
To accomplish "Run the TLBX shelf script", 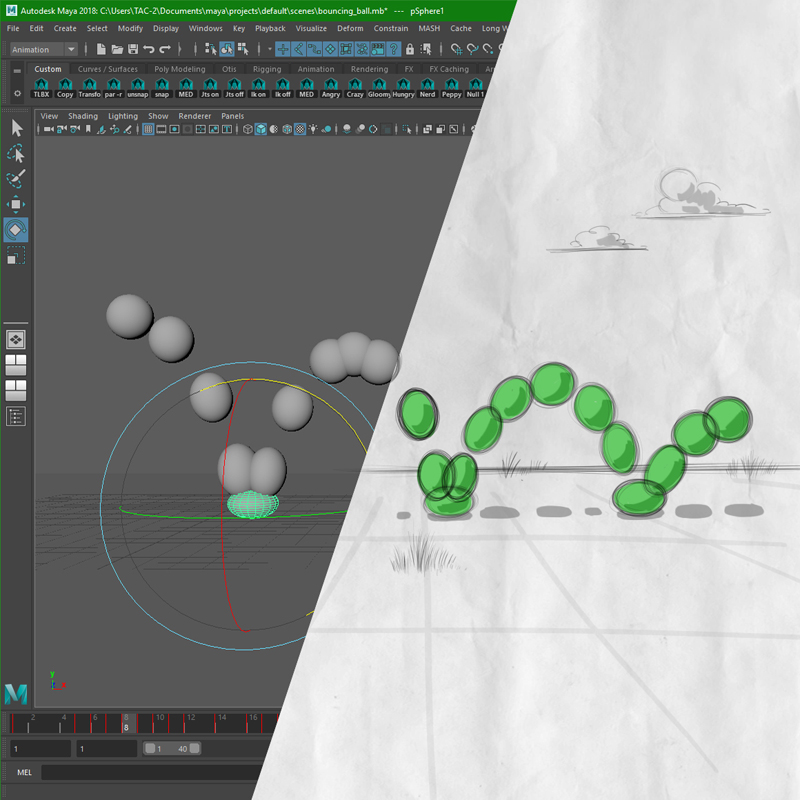I will 41,88.
